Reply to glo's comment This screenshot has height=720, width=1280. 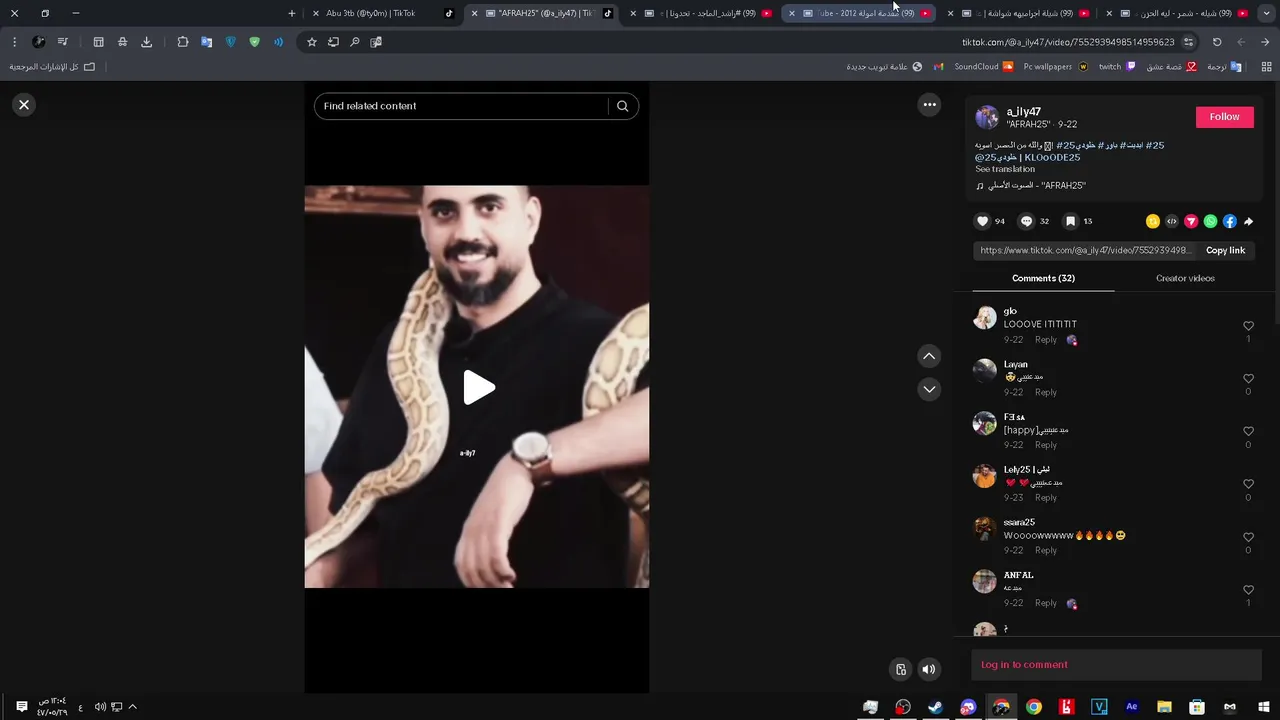click(1046, 340)
